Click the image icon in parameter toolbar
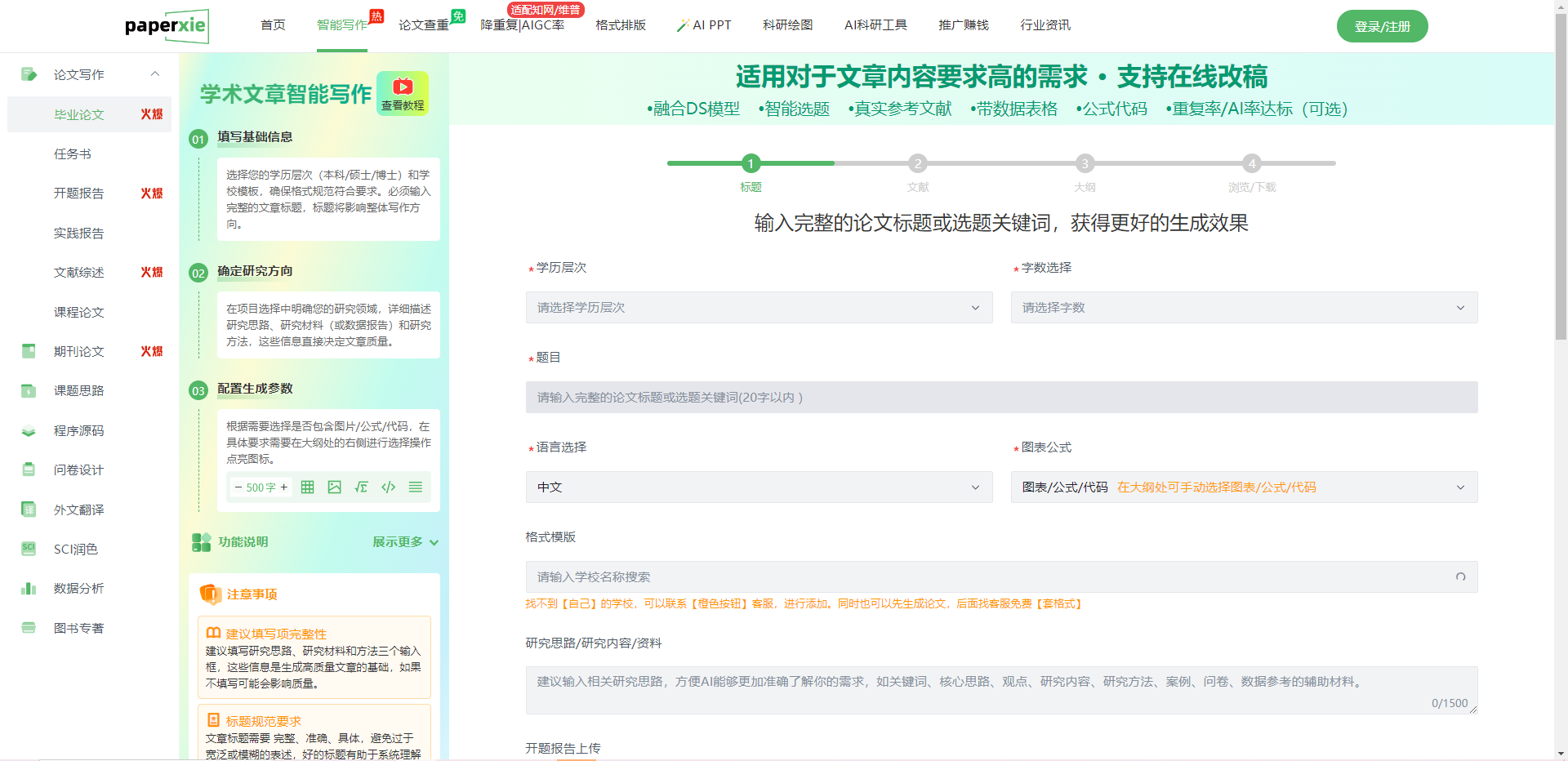Image resolution: width=1568 pixels, height=761 pixels. (334, 487)
